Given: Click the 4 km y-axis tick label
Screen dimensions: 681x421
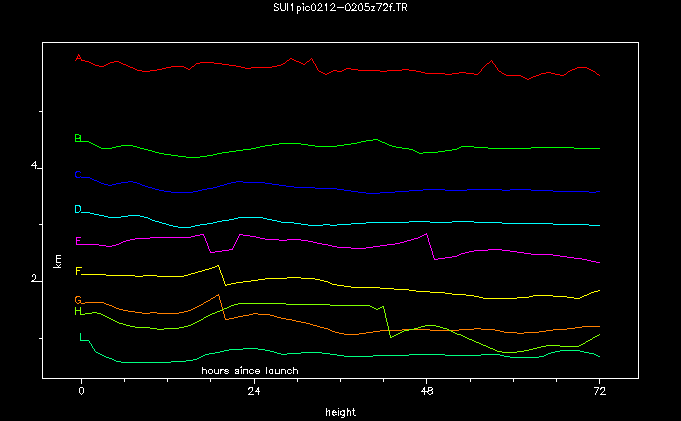Looking at the screenshot, I should (x=33, y=165).
